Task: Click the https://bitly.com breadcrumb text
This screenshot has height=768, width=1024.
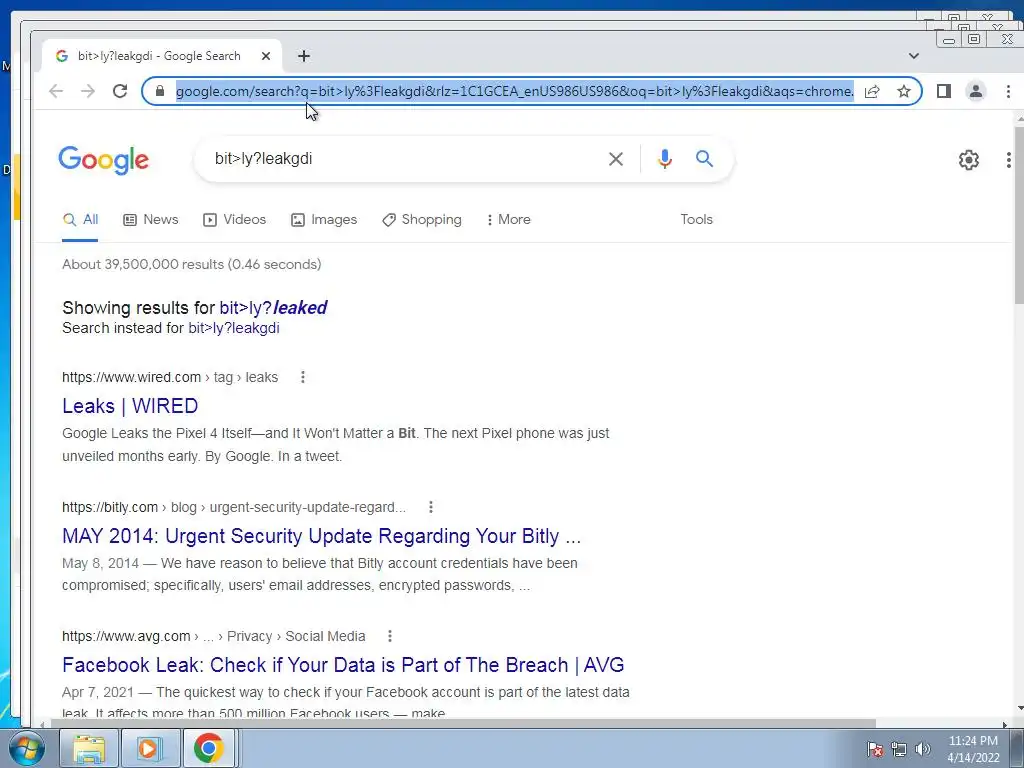Action: tap(110, 507)
